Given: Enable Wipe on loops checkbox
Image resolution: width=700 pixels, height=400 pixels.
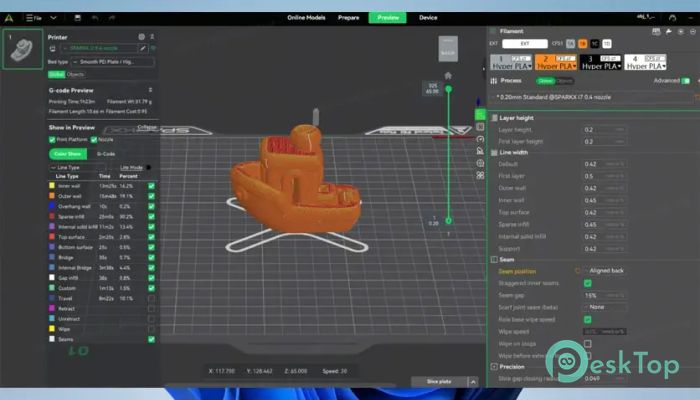Looking at the screenshot, I should coord(588,344).
